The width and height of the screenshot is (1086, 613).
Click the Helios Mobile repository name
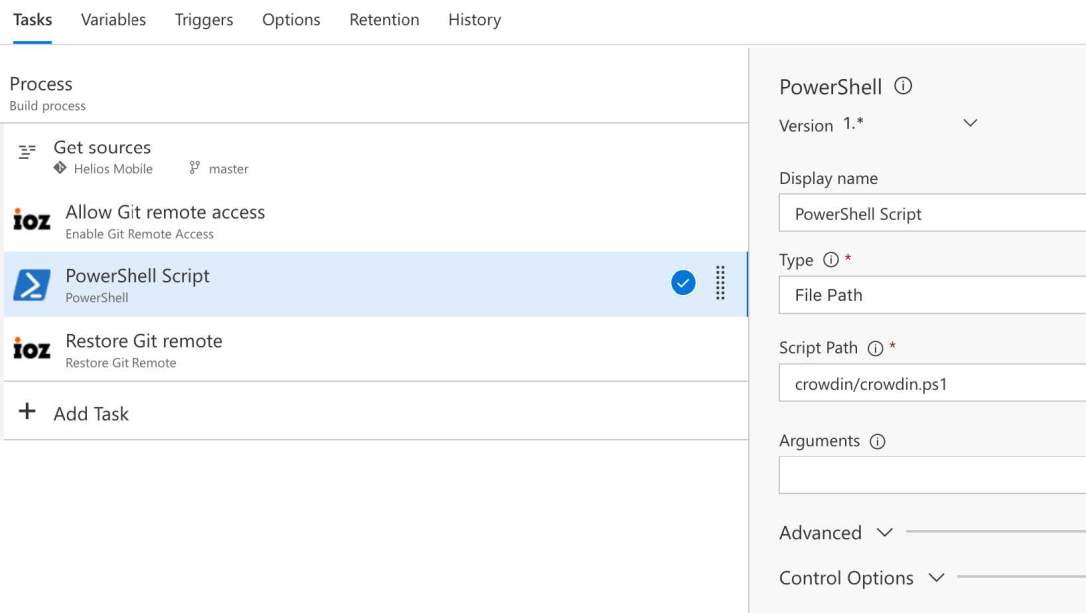(113, 169)
